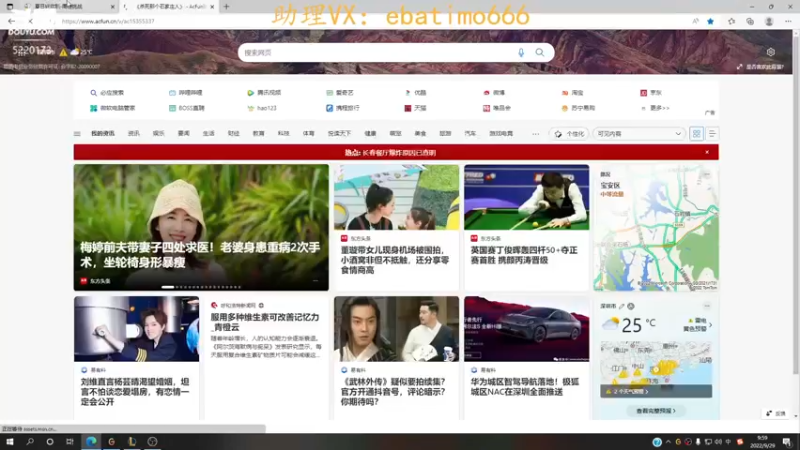Select the 游戏电竞 feed tab
This screenshot has height=450, width=800.
click(501, 134)
